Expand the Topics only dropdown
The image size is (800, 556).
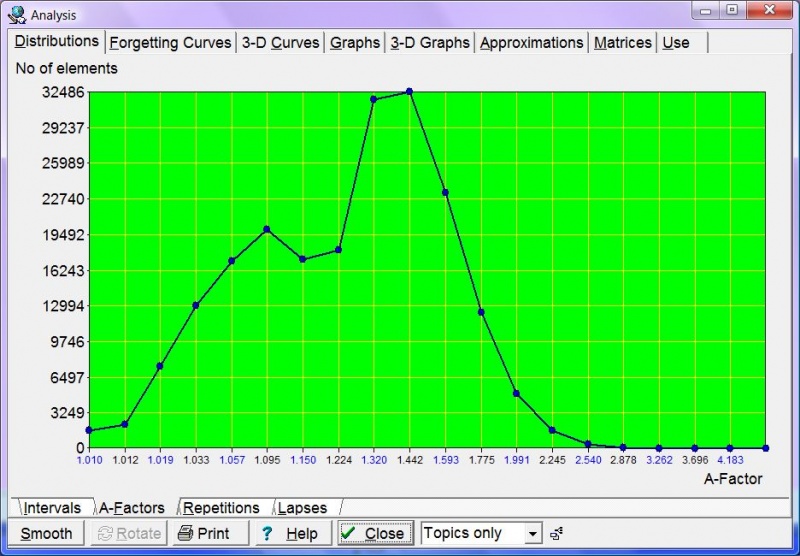tap(533, 534)
